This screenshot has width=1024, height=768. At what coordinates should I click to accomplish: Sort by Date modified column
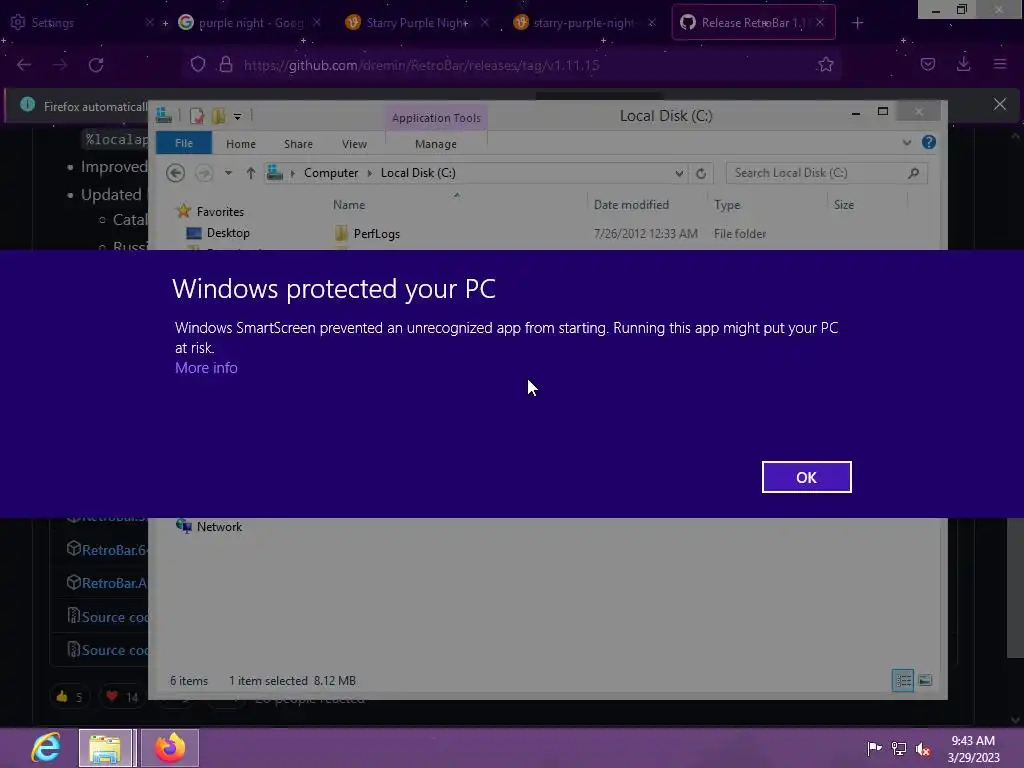coord(631,205)
